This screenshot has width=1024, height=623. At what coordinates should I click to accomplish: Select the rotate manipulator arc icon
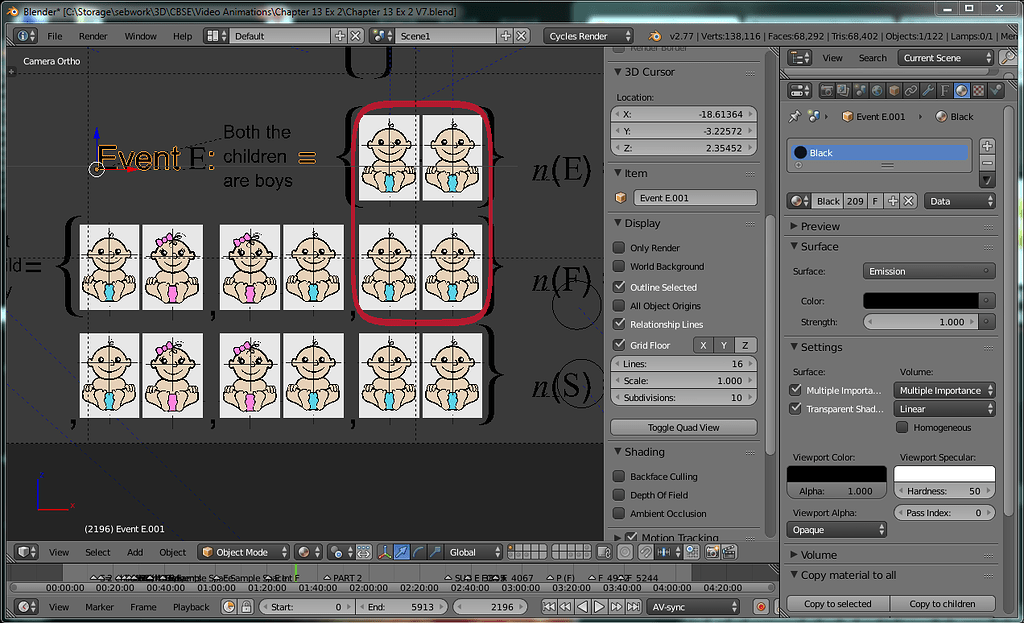point(418,552)
